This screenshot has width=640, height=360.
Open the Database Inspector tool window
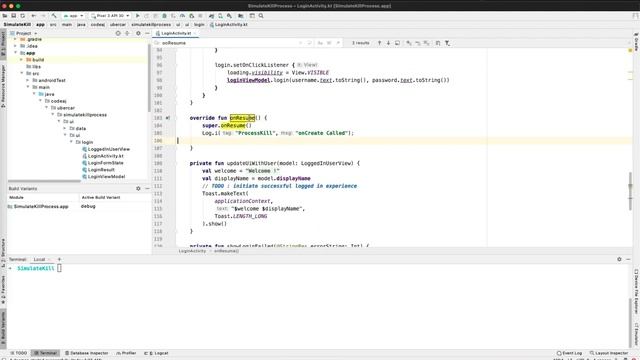[x=87, y=353]
